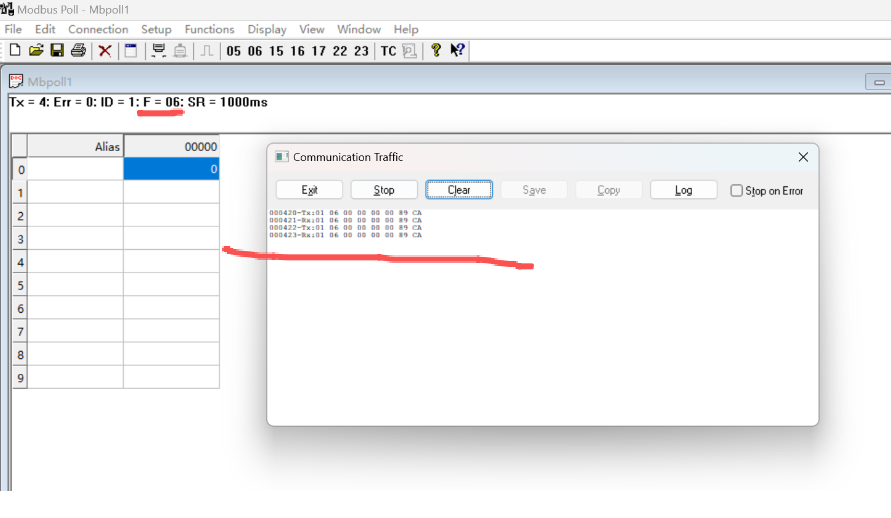This screenshot has height=518, width=891.
Task: Click traffic log line 000420-Tx
Action: click(345, 213)
